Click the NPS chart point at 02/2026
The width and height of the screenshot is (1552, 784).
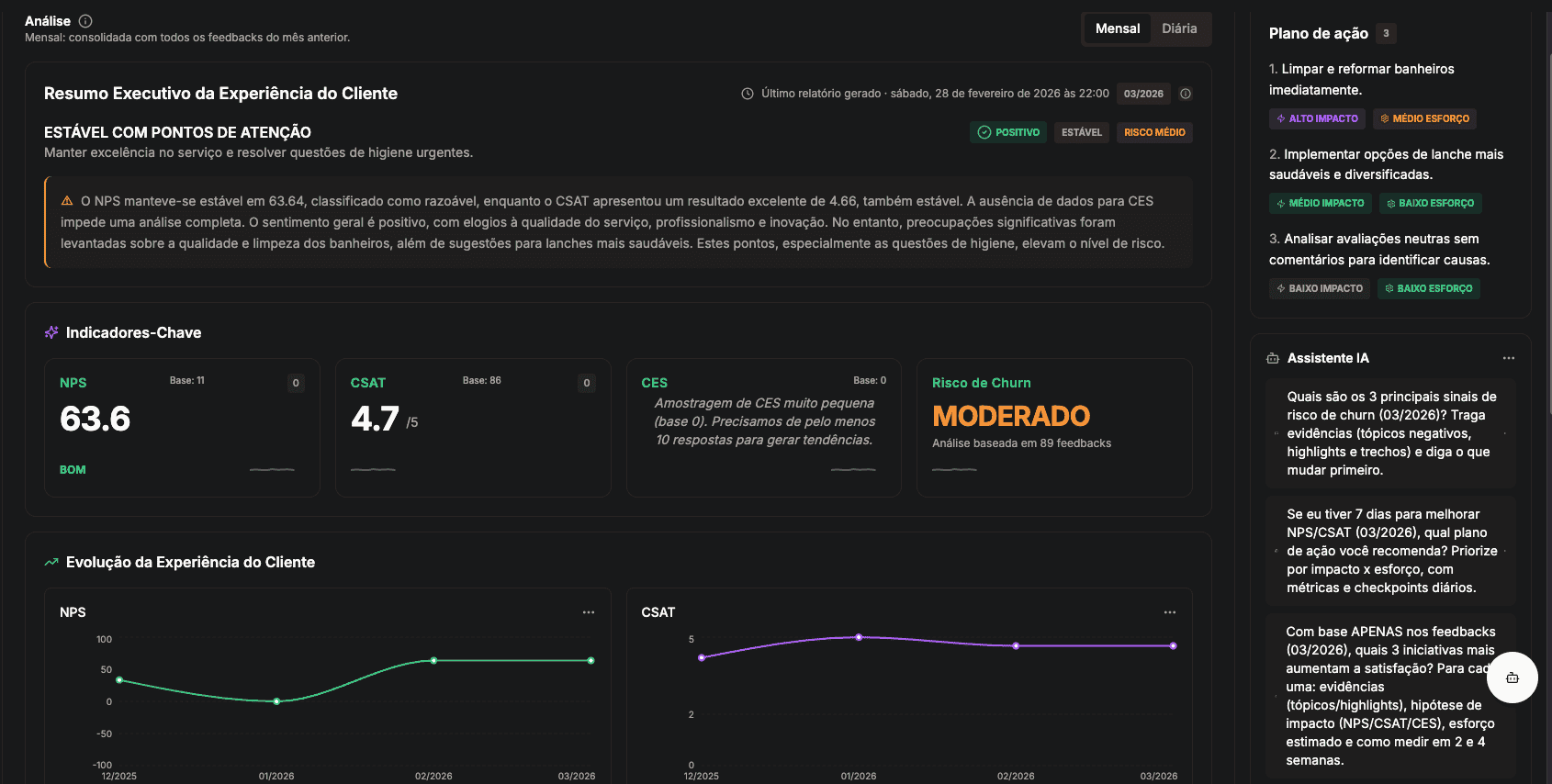point(433,661)
